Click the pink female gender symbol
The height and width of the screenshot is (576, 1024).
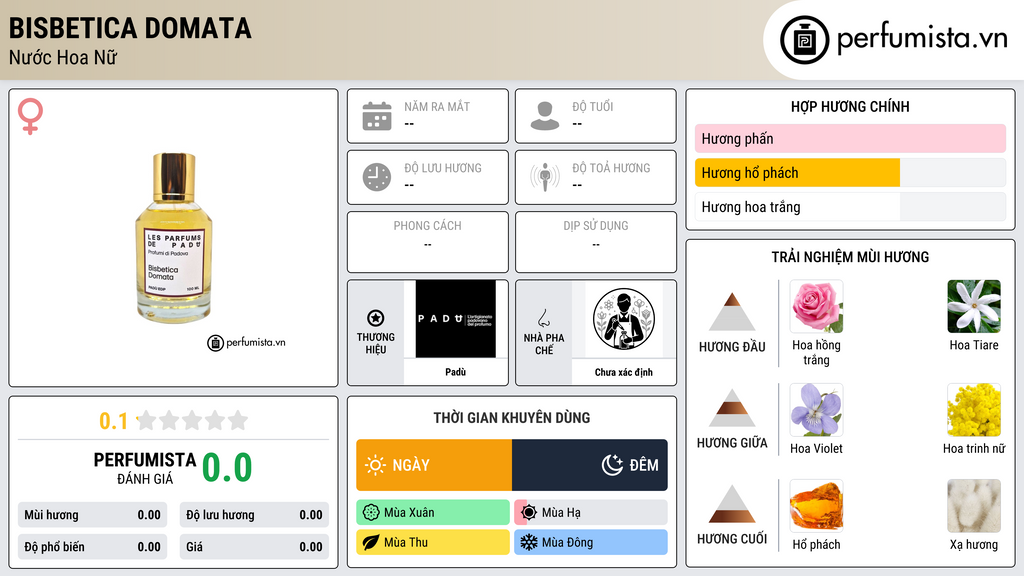[x=30, y=116]
